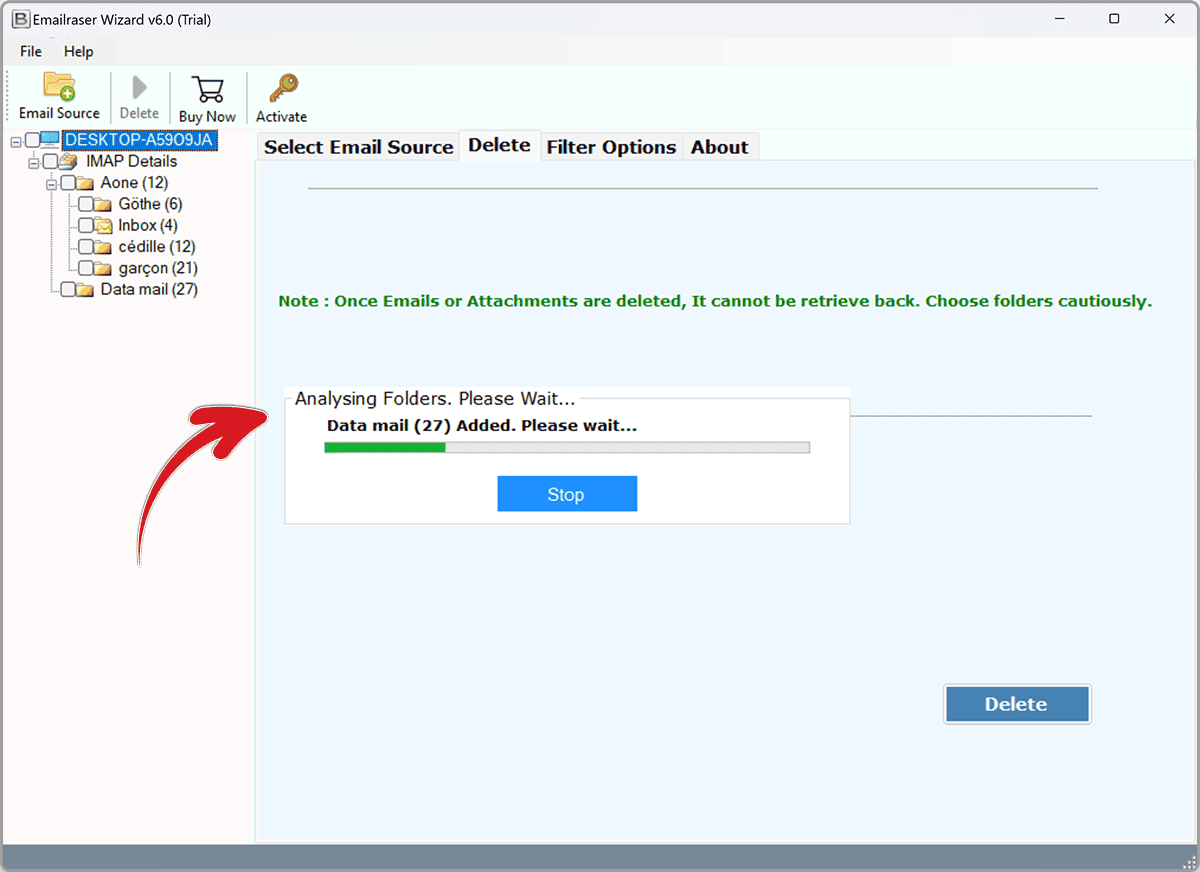Collapse the DESKTOP-A59O9JA tree node
Viewport: 1200px width, 872px height.
(15, 141)
